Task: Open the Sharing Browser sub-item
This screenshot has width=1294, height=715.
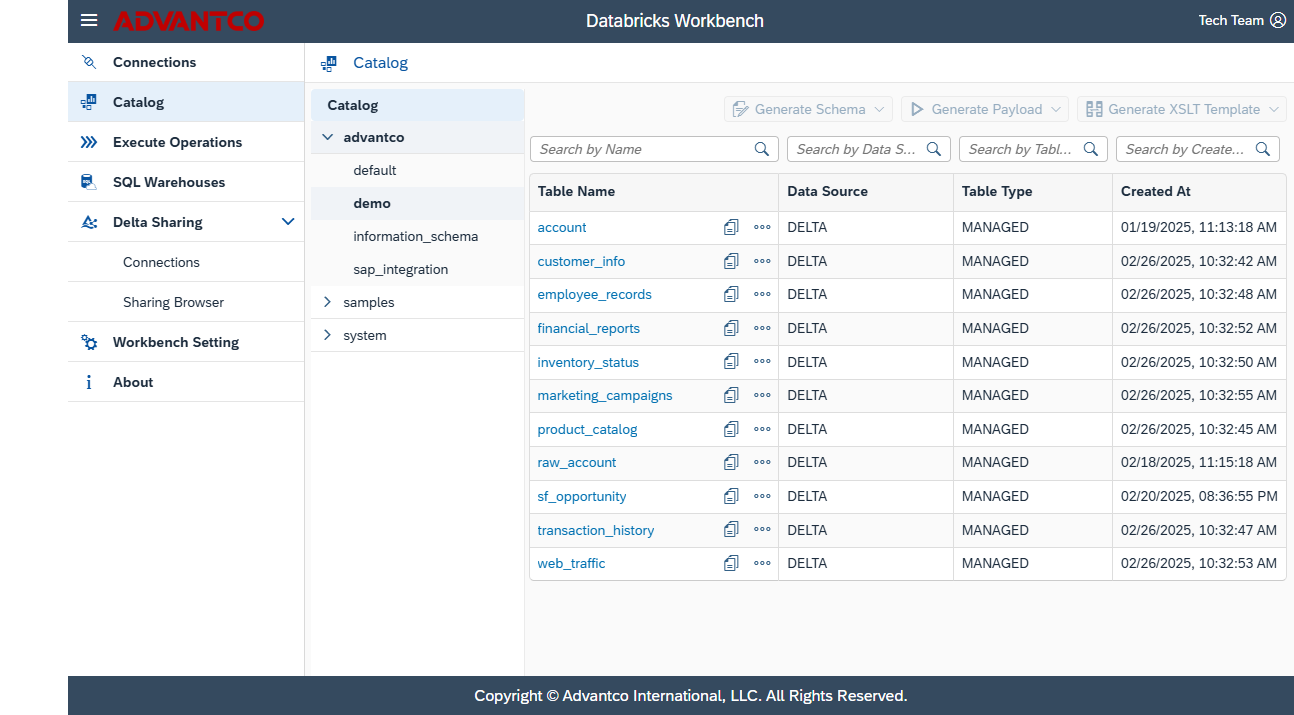Action: [186, 302]
